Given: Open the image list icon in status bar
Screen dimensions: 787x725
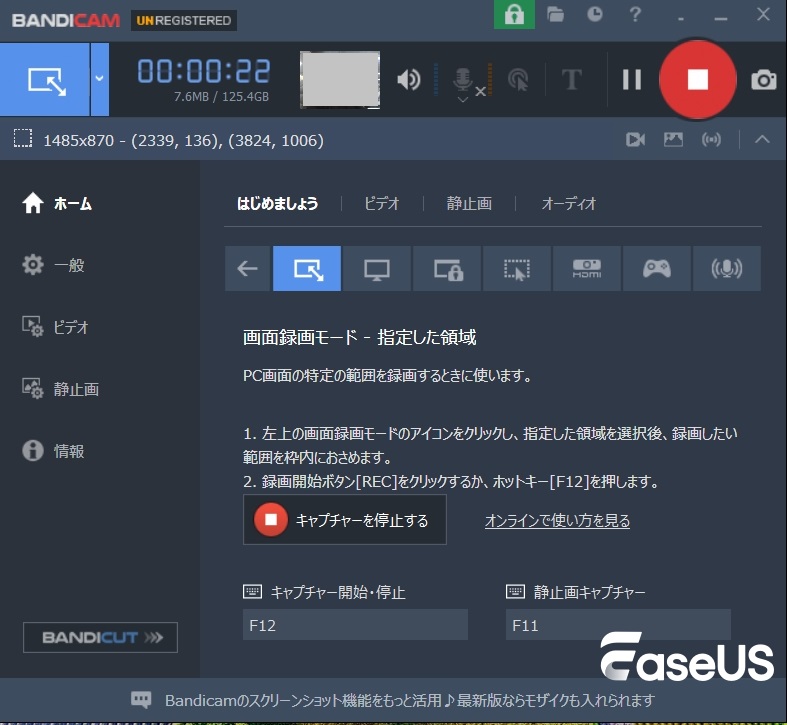Looking at the screenshot, I should [x=673, y=139].
